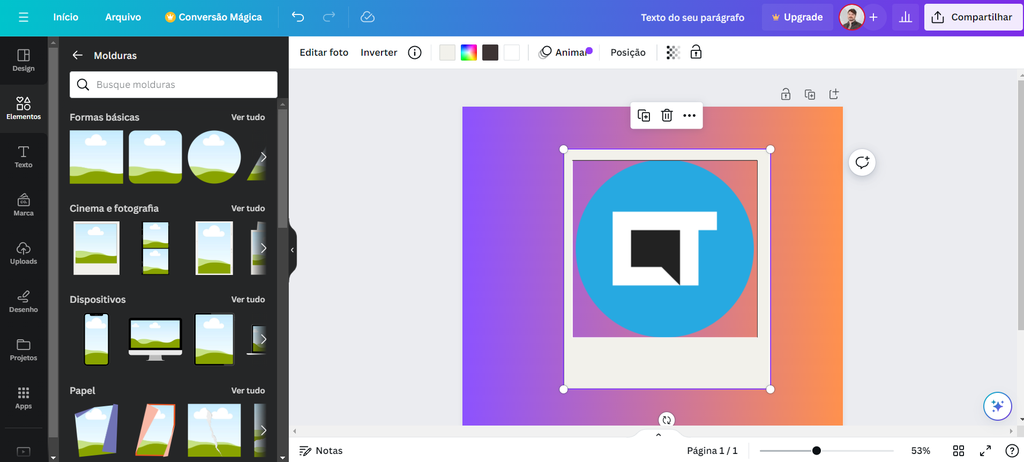Viewport: 1024px width, 462px height.
Task: Add a comment with the bubble icon
Action: [x=862, y=162]
